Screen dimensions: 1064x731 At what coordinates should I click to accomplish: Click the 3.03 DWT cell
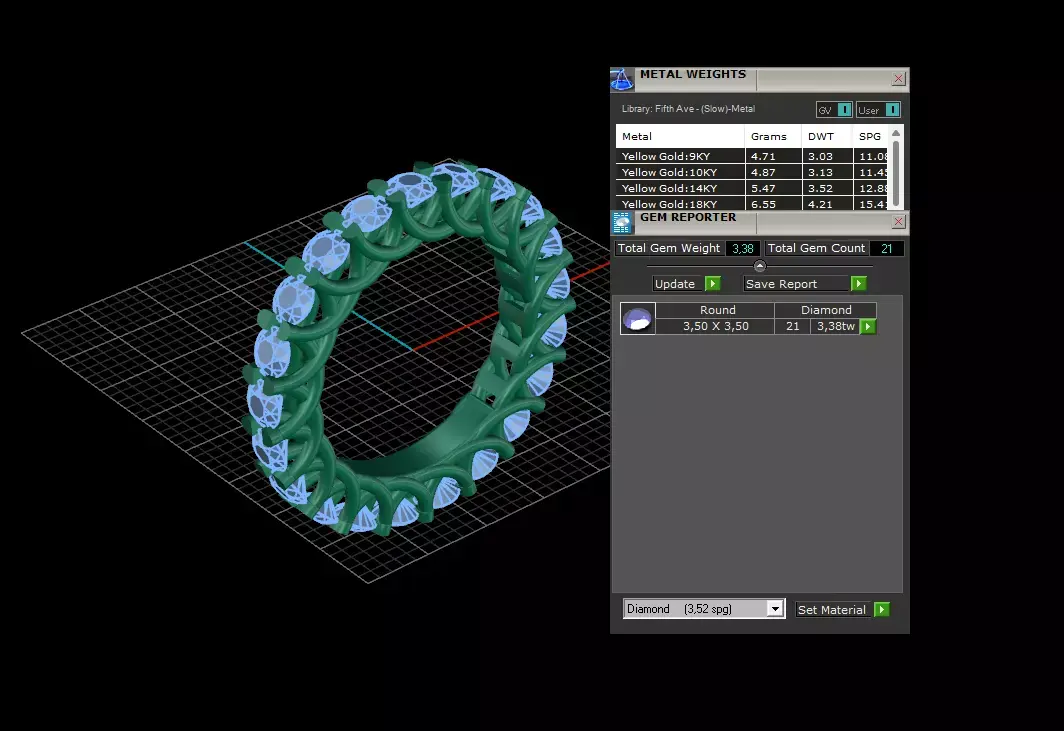pyautogui.click(x=827, y=156)
